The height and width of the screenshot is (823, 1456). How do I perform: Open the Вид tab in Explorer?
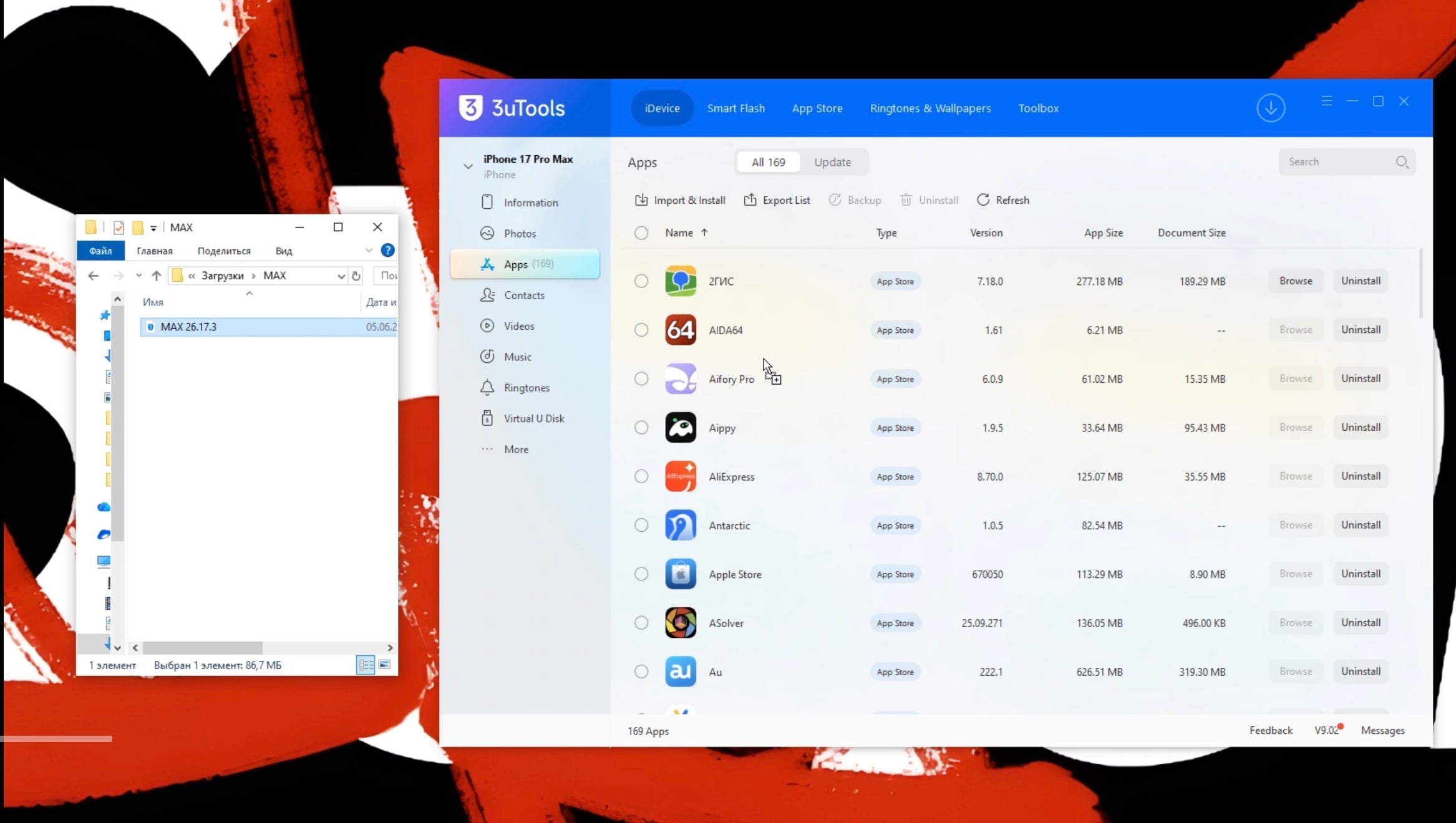tap(284, 251)
